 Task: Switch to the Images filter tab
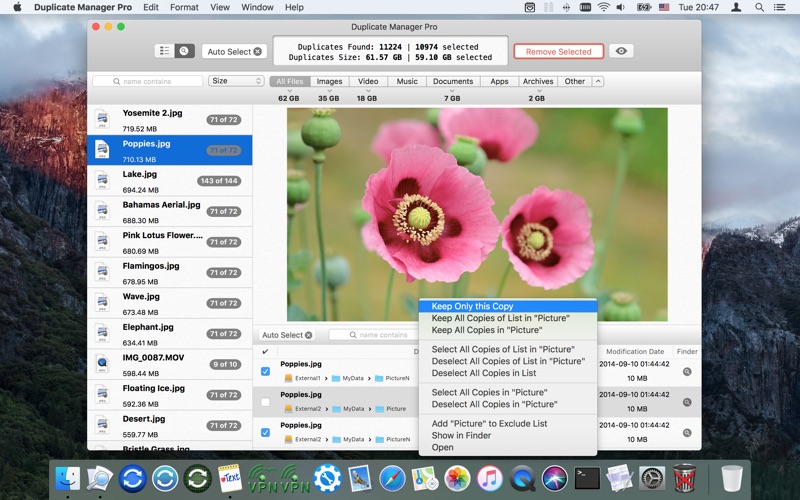point(329,81)
